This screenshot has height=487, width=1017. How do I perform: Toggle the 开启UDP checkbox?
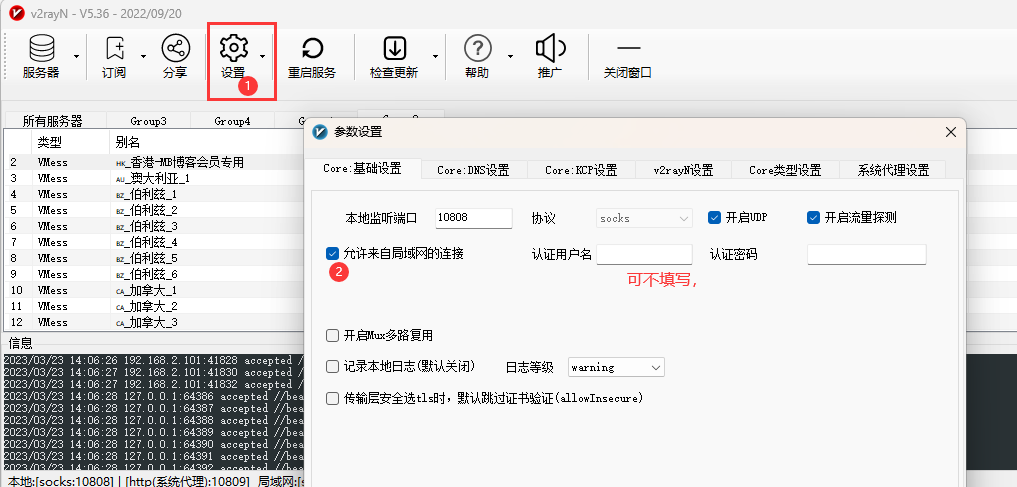715,218
